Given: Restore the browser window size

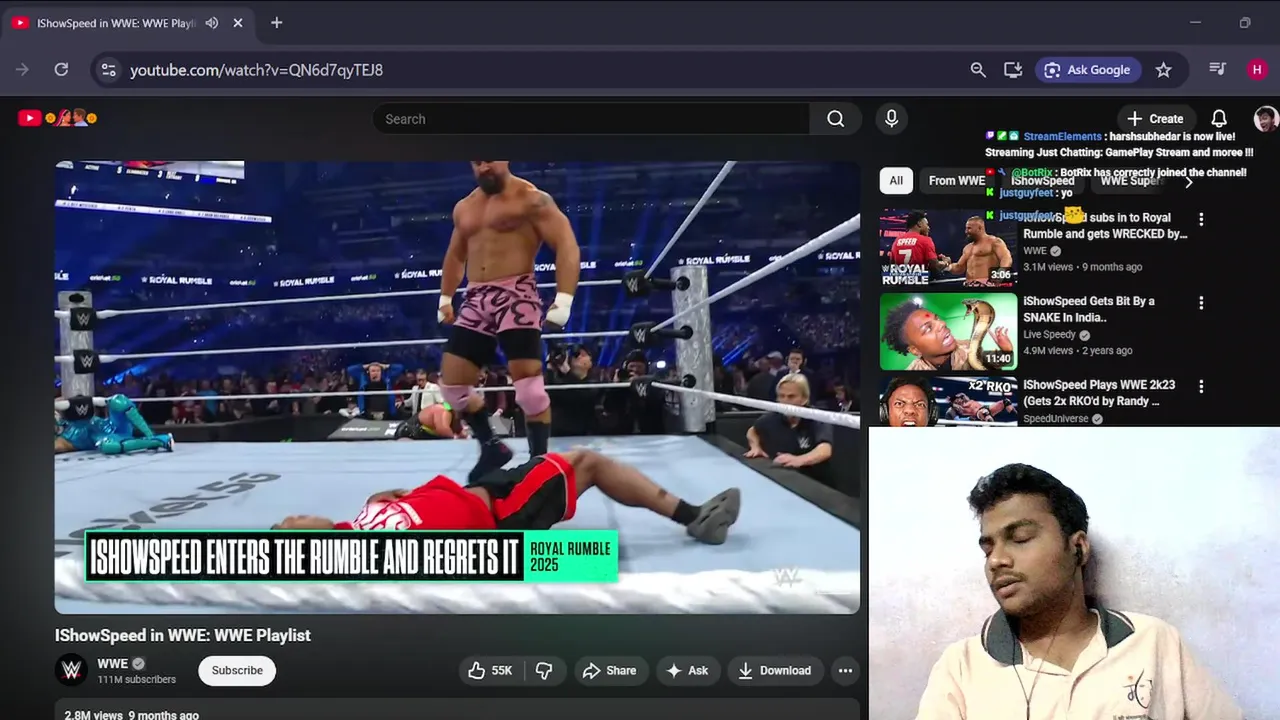Looking at the screenshot, I should click(1245, 22).
